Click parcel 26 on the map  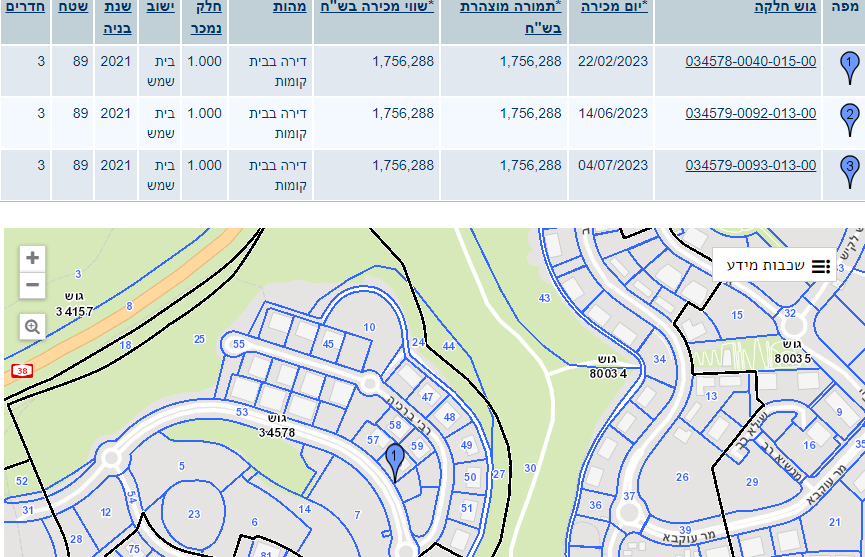pyautogui.click(x=682, y=477)
